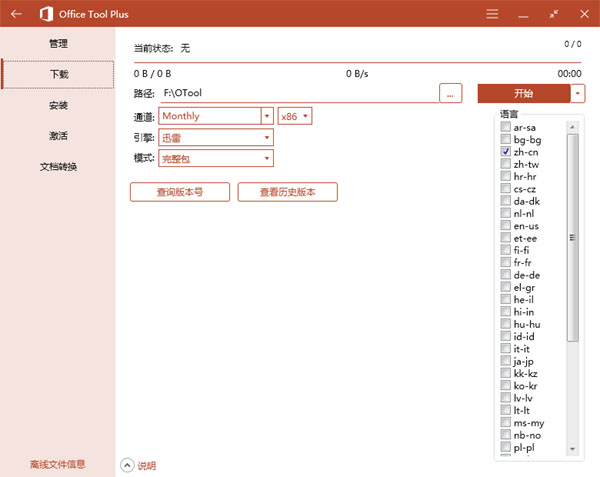
Task: Minimize the Office Tool Plus window
Action: 523,14
